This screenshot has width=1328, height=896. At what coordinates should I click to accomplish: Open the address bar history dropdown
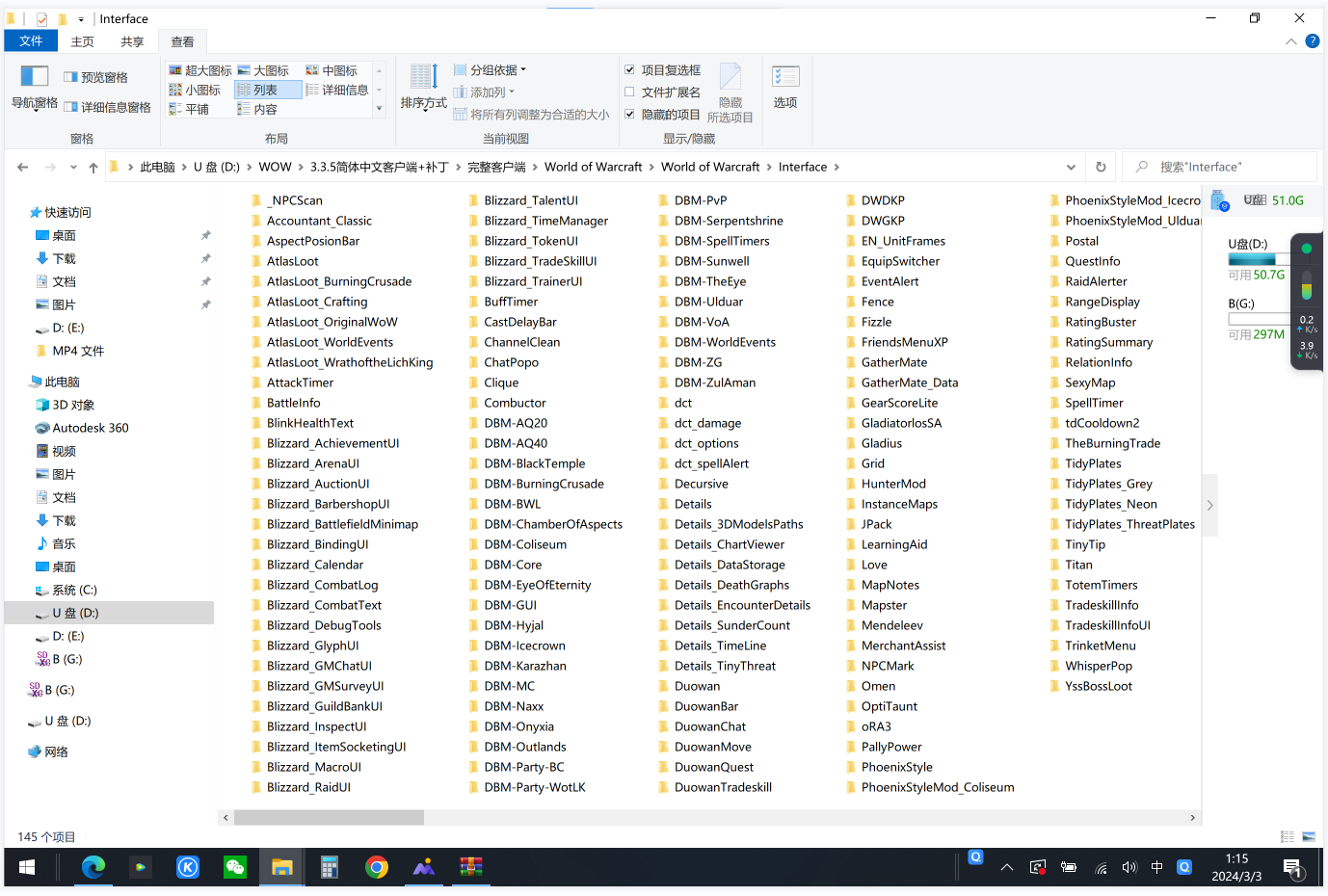(1071, 167)
